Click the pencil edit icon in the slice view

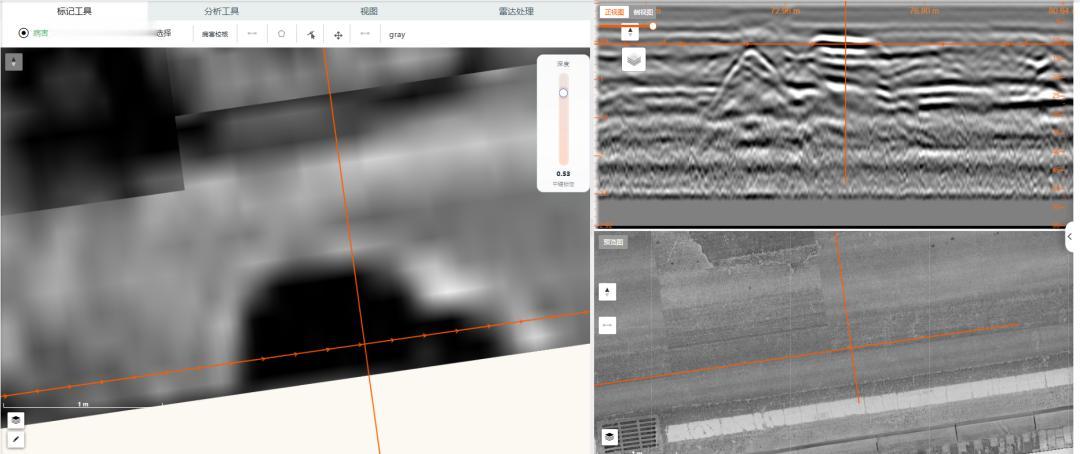tap(15, 438)
